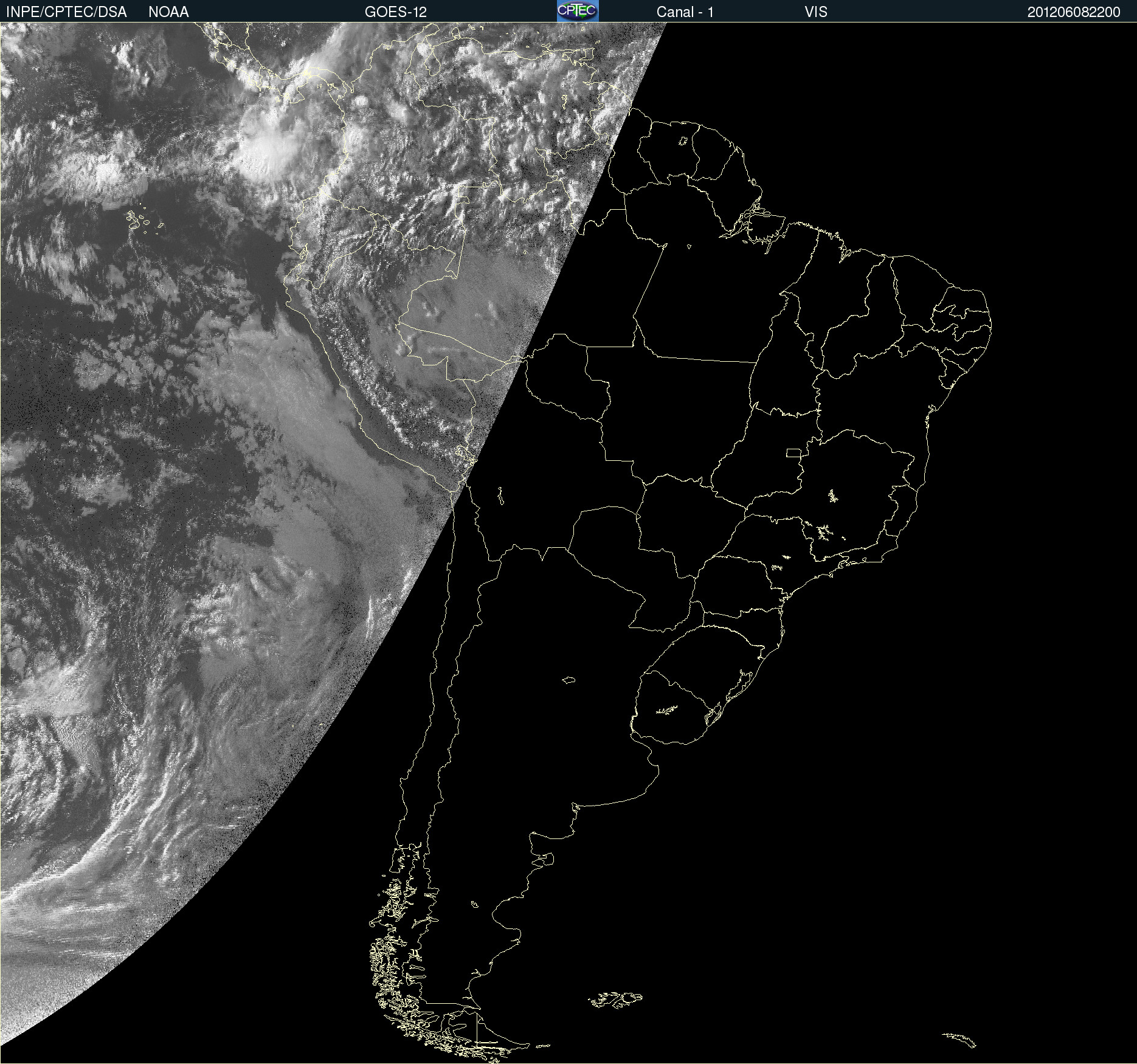Click the VIS label in header
1137x1064 pixels.
pyautogui.click(x=815, y=12)
